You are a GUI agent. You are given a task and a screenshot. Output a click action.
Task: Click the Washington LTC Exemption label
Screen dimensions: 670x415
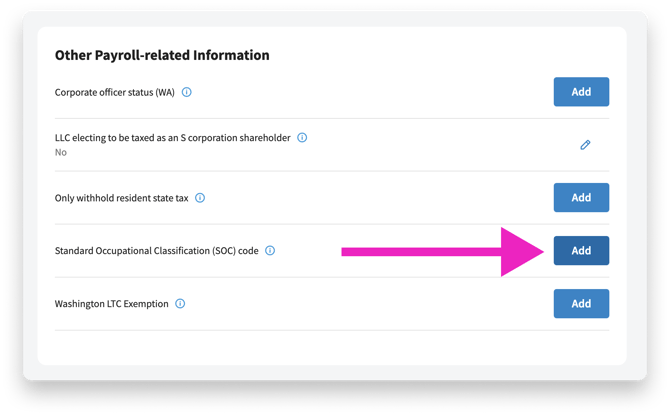click(112, 303)
